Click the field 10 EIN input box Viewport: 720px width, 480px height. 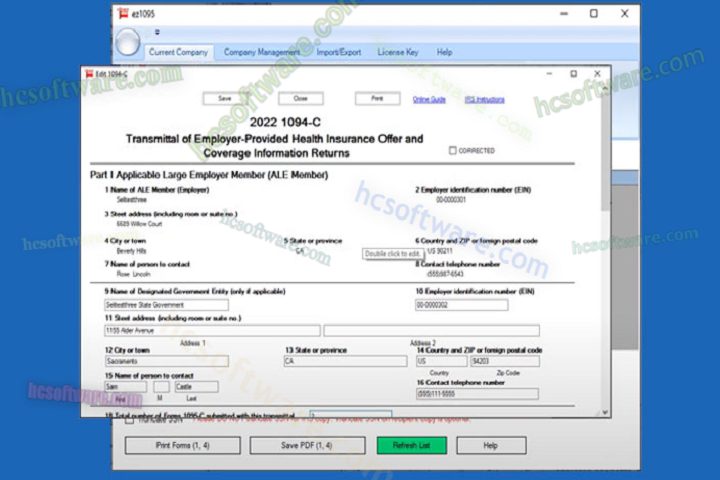(461, 305)
